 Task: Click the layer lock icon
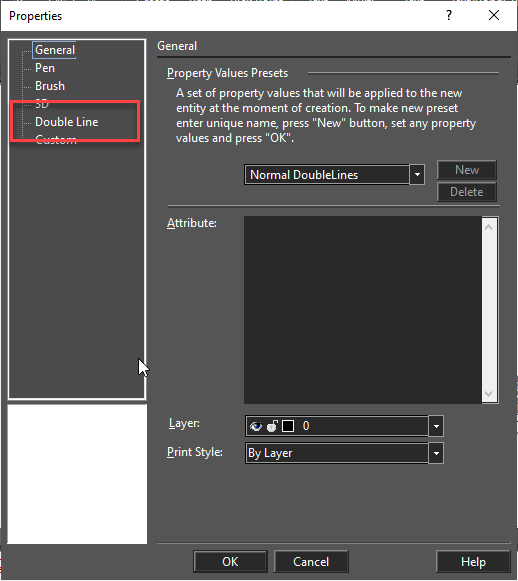(x=272, y=426)
